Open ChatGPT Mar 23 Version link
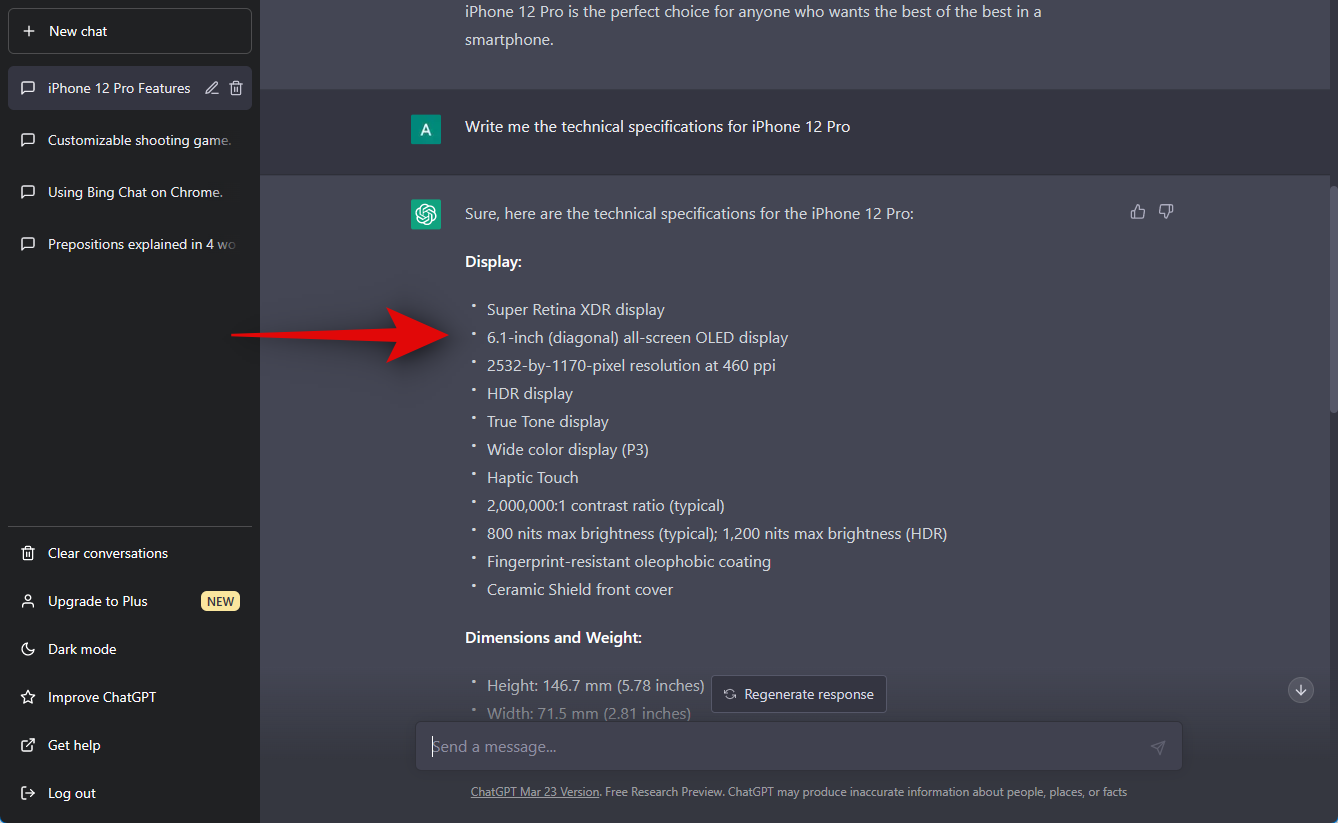1338x823 pixels. (x=535, y=792)
